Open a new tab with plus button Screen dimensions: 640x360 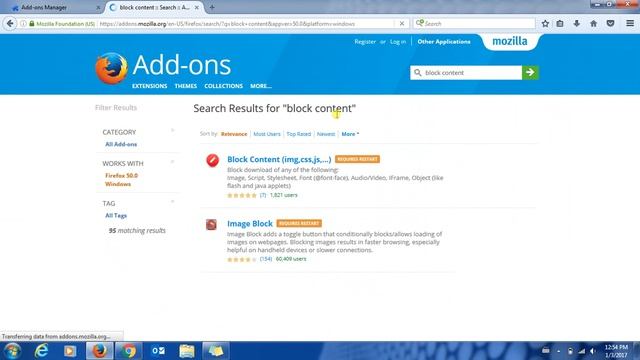tap(212, 7)
